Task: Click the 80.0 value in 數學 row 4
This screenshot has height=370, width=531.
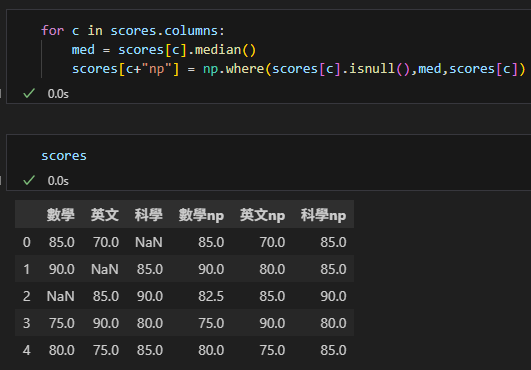Action: point(62,350)
